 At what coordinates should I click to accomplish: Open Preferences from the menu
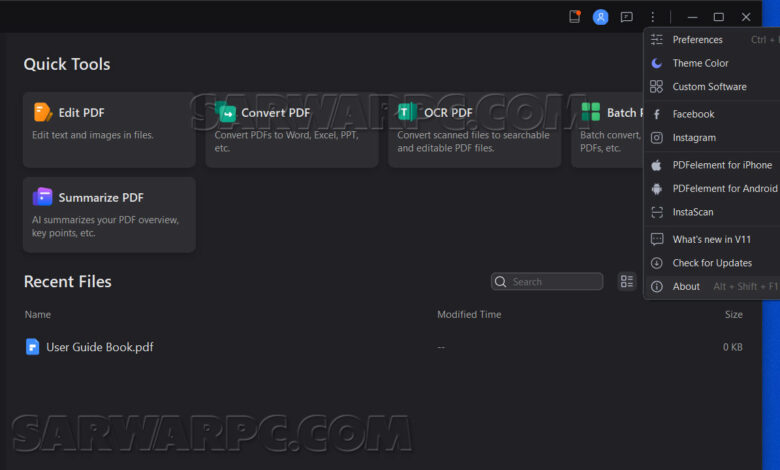tap(712, 40)
